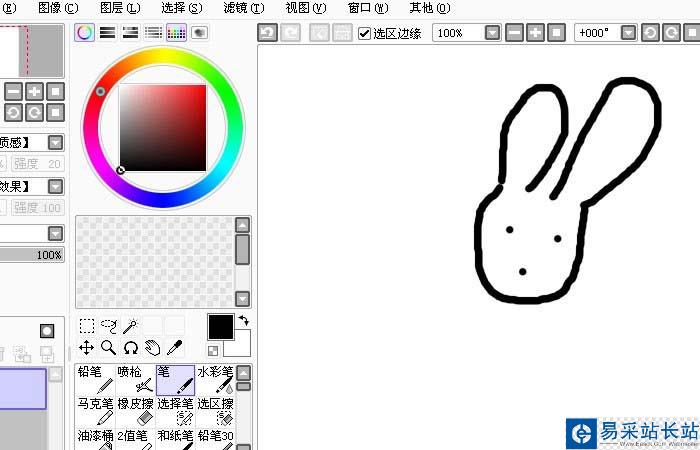
Task: Zoom in canvas with toolbar plus button
Action: click(x=535, y=33)
